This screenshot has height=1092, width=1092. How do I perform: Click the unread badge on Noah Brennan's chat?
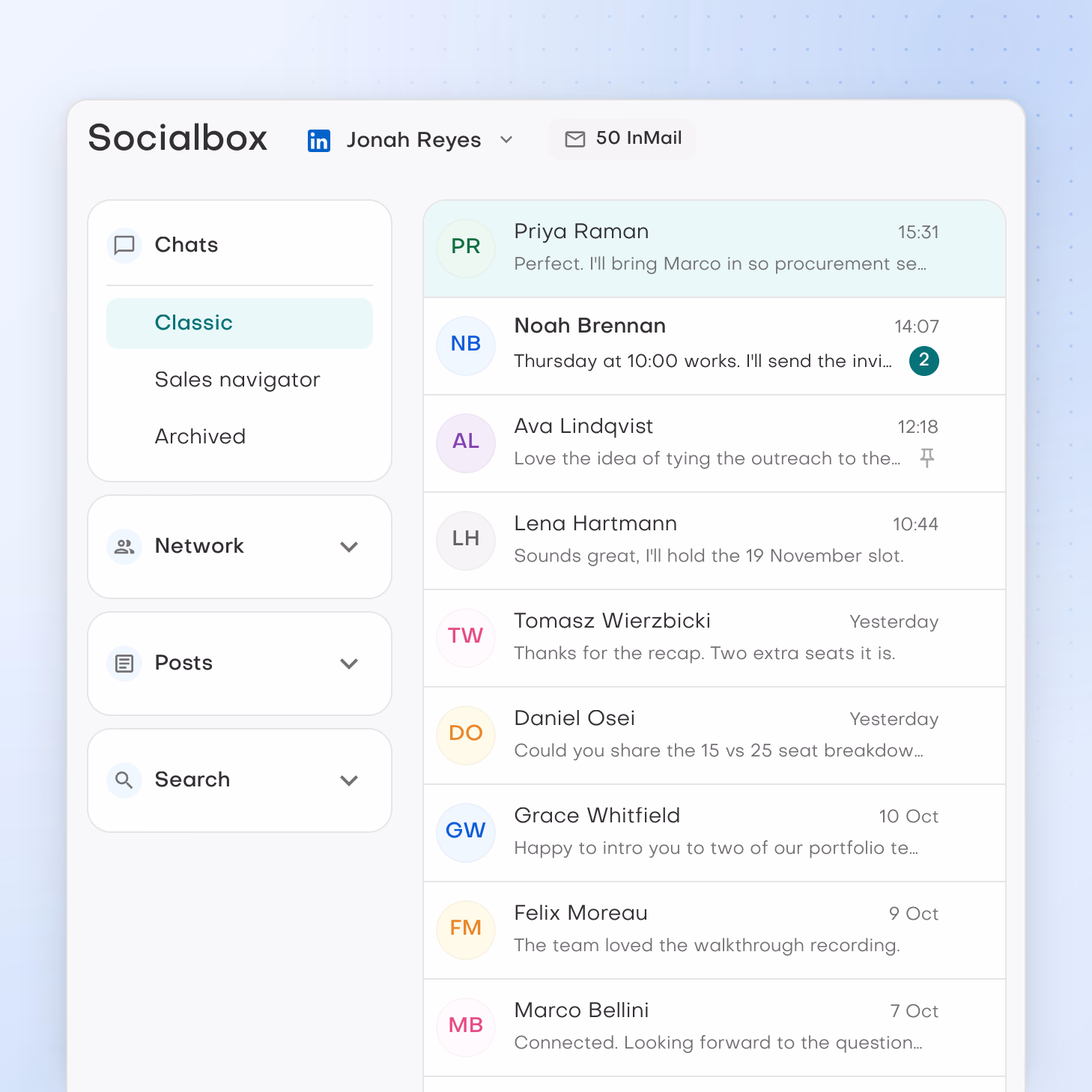point(924,360)
